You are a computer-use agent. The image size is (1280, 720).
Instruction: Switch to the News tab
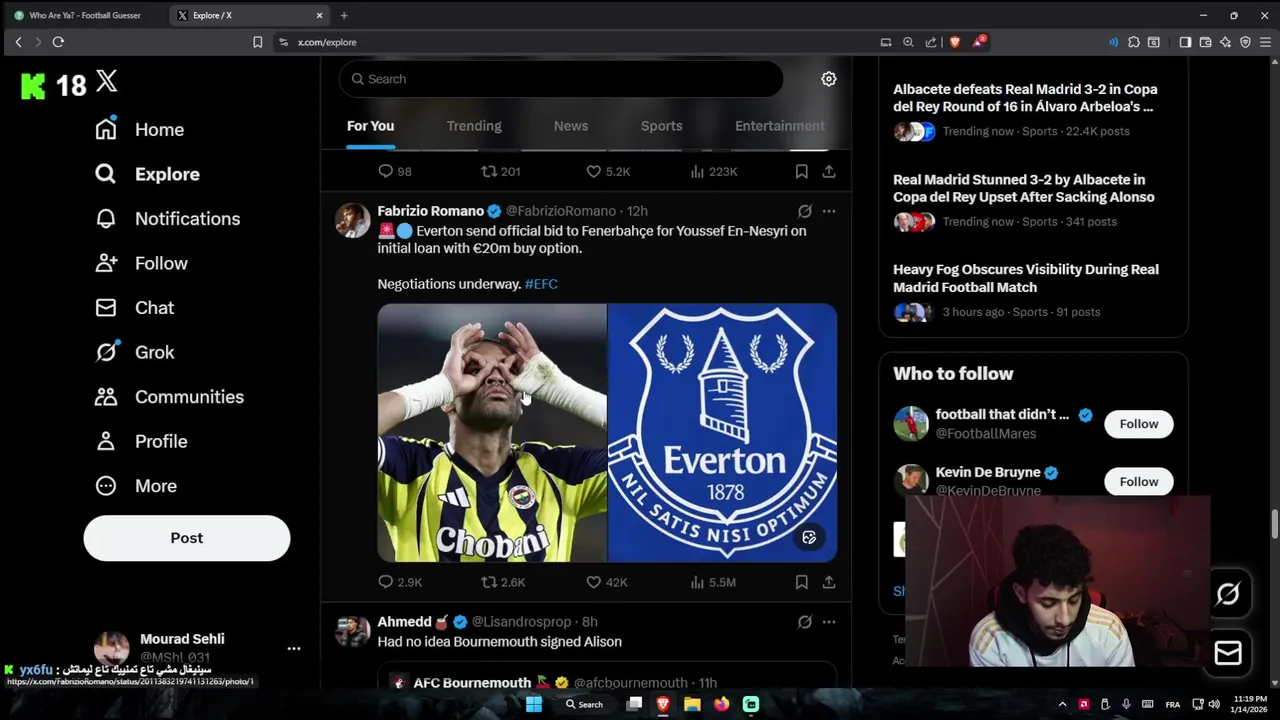[x=571, y=126]
